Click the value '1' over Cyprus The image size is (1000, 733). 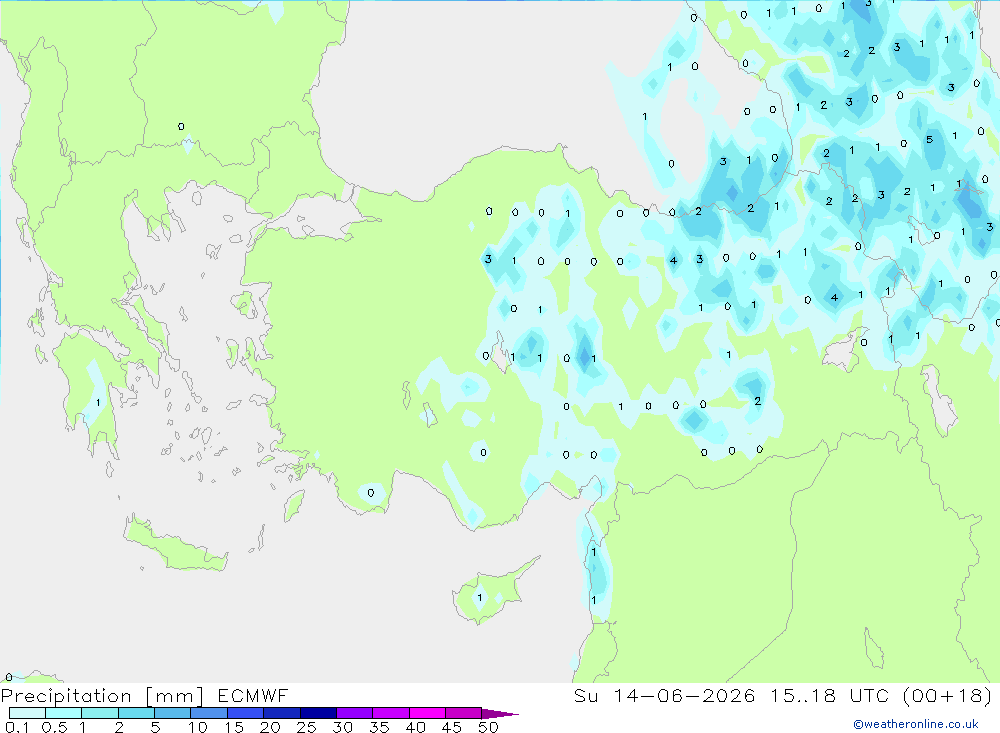480,598
